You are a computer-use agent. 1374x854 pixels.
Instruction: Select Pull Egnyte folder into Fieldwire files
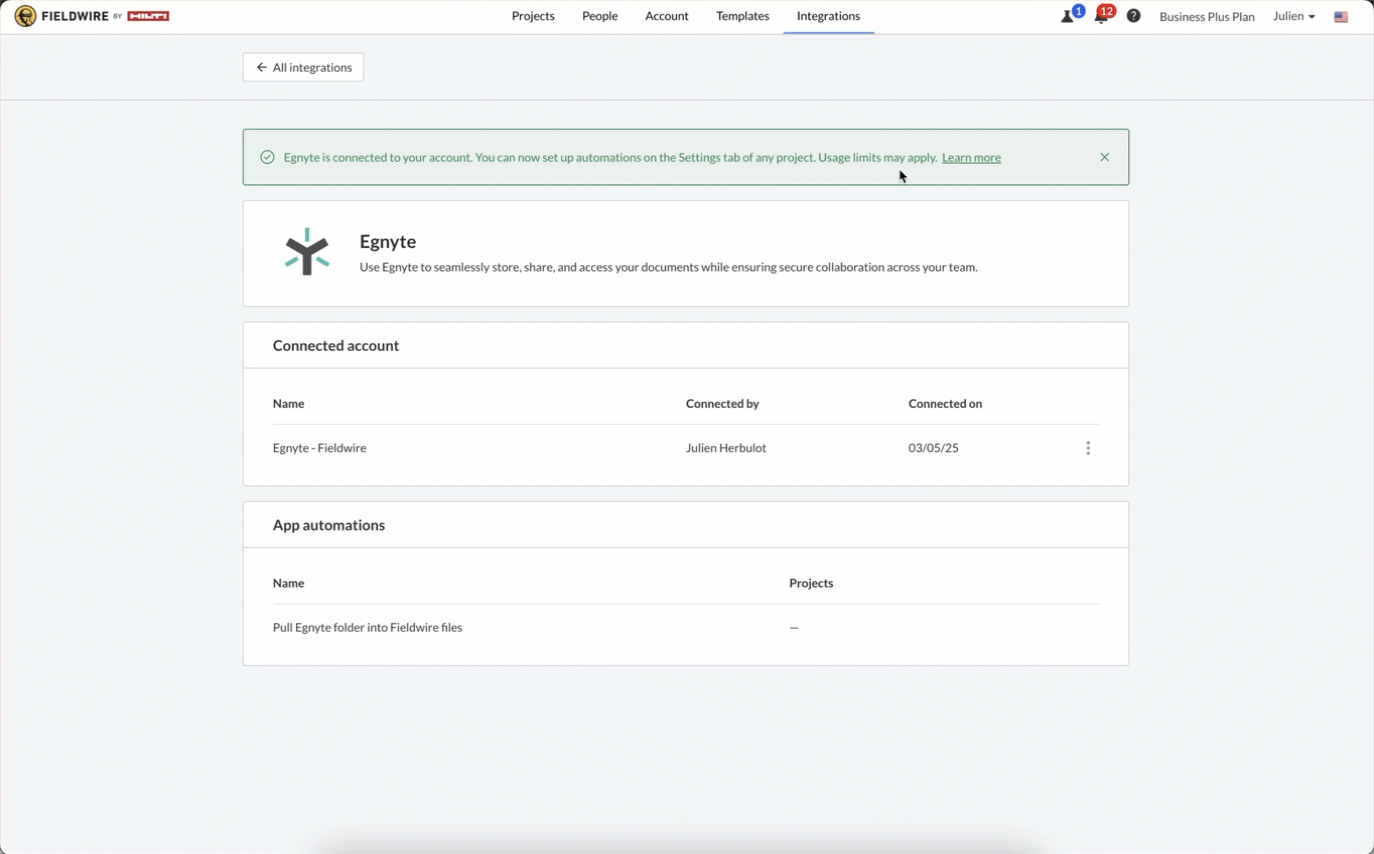367,628
